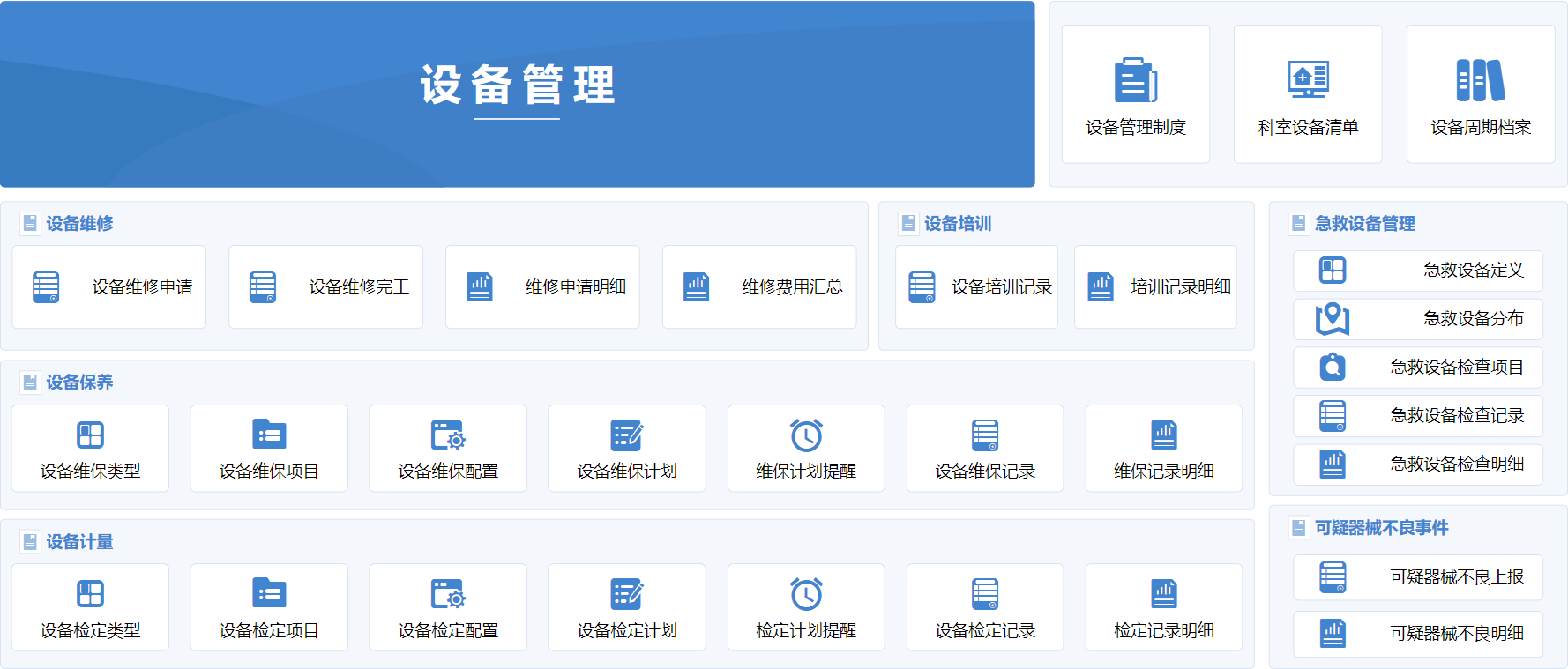Open 设备周期档案 label

pos(1481,128)
